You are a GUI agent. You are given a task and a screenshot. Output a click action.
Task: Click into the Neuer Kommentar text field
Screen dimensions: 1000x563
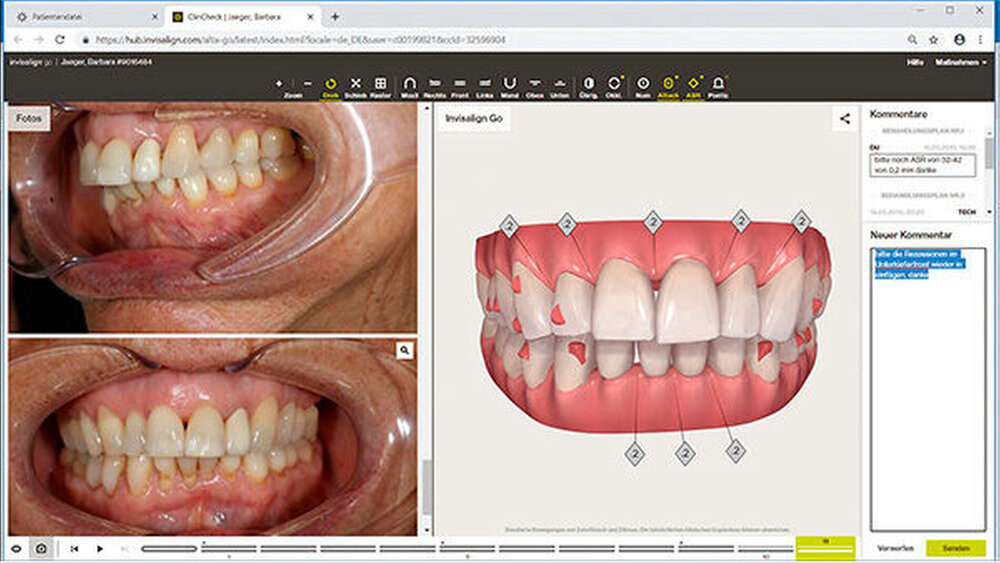coord(927,400)
